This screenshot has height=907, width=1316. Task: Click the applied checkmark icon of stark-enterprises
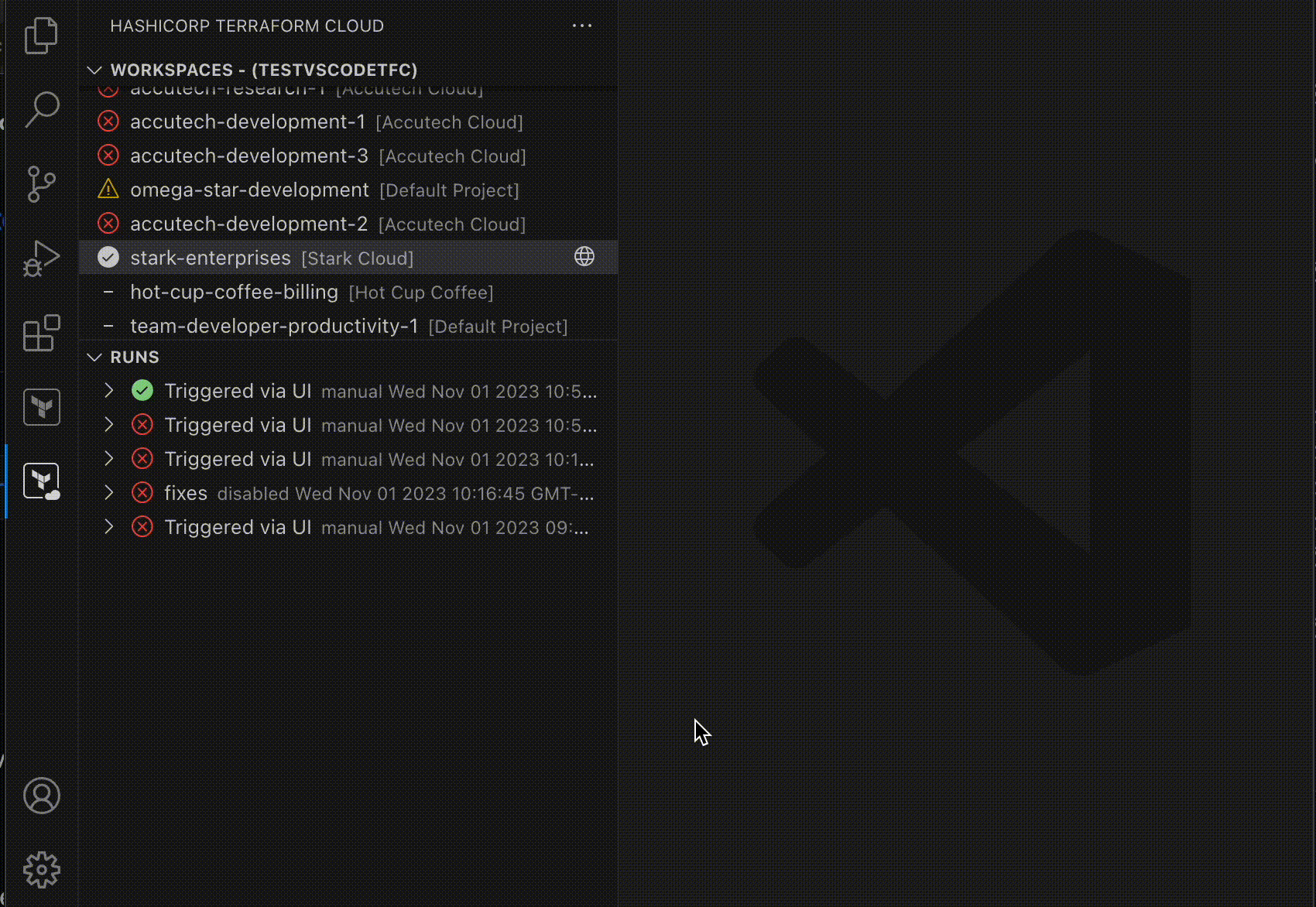pyautogui.click(x=108, y=258)
